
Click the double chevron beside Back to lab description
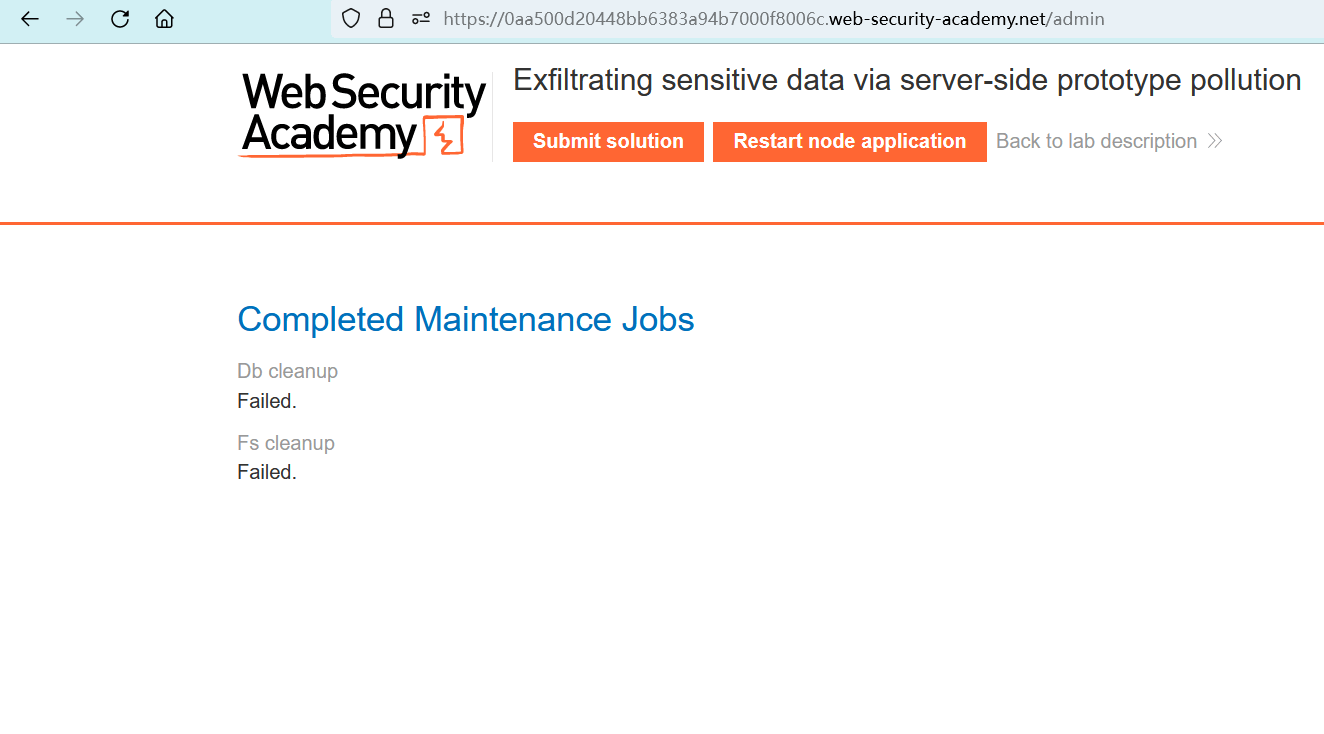[1215, 141]
